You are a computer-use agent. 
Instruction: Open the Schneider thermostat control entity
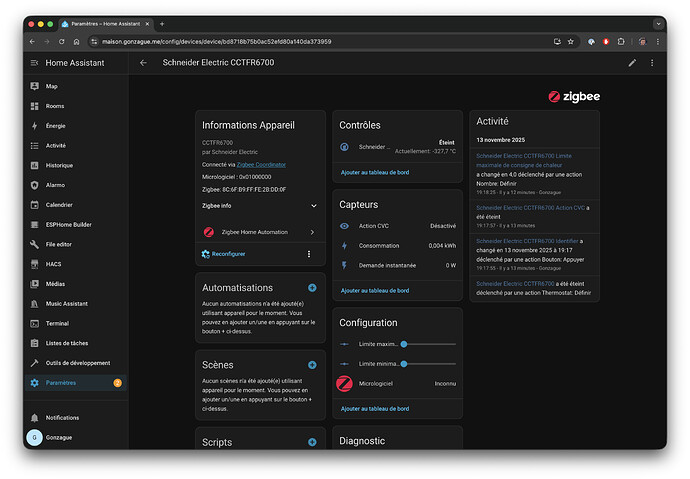[x=397, y=147]
